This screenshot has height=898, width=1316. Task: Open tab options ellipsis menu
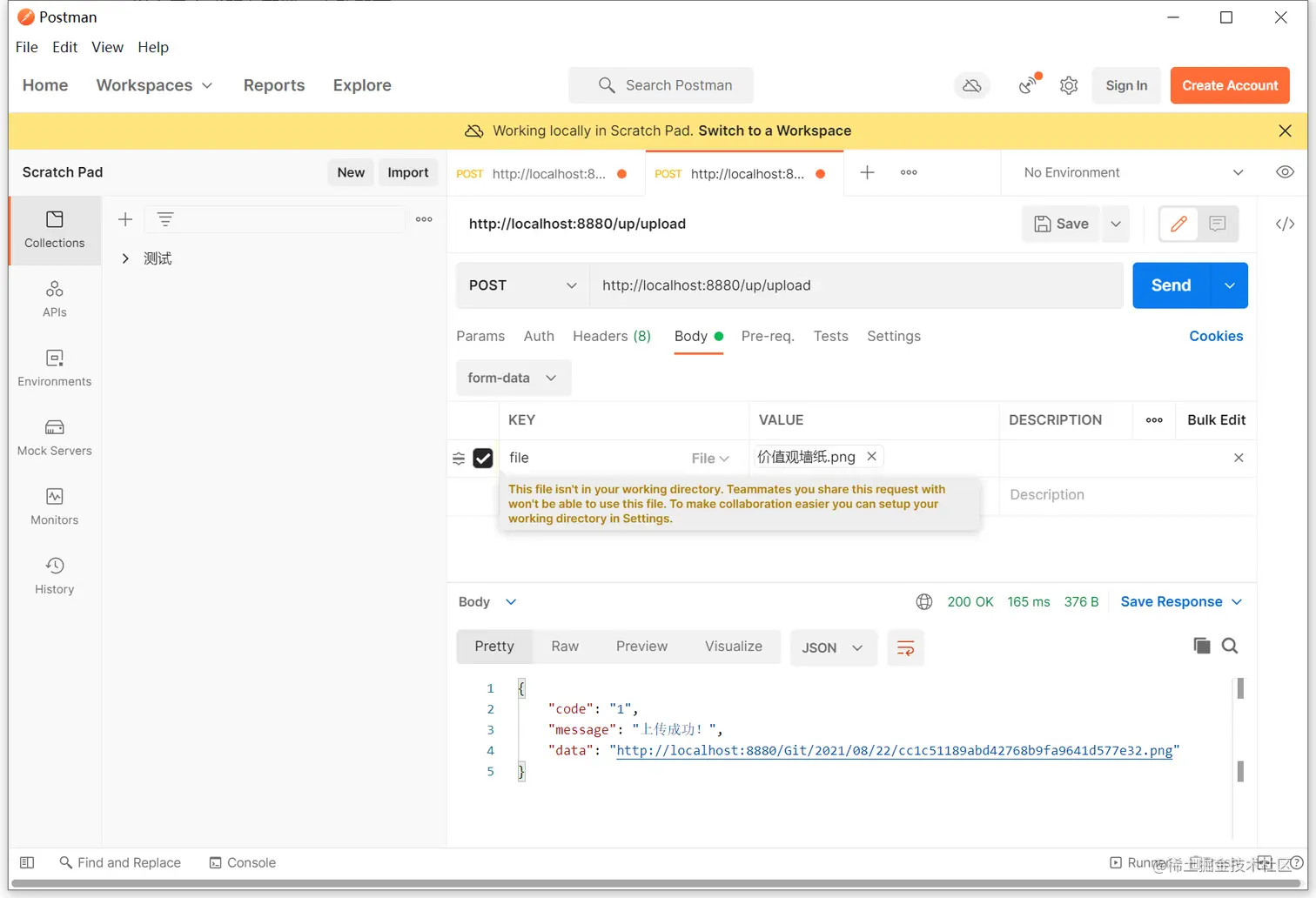(x=909, y=172)
